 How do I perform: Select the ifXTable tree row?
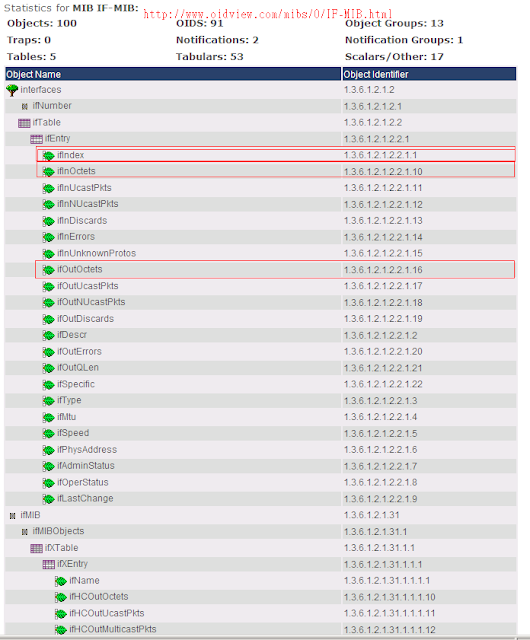coord(261,548)
